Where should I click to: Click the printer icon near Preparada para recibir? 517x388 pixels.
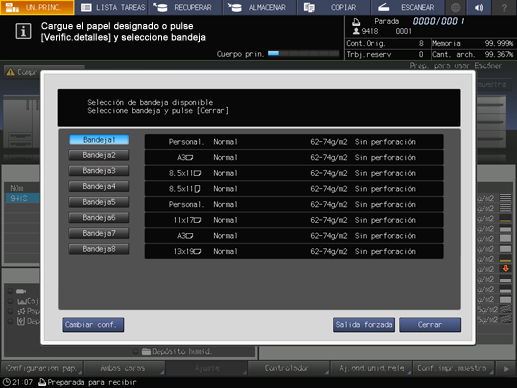click(42, 382)
